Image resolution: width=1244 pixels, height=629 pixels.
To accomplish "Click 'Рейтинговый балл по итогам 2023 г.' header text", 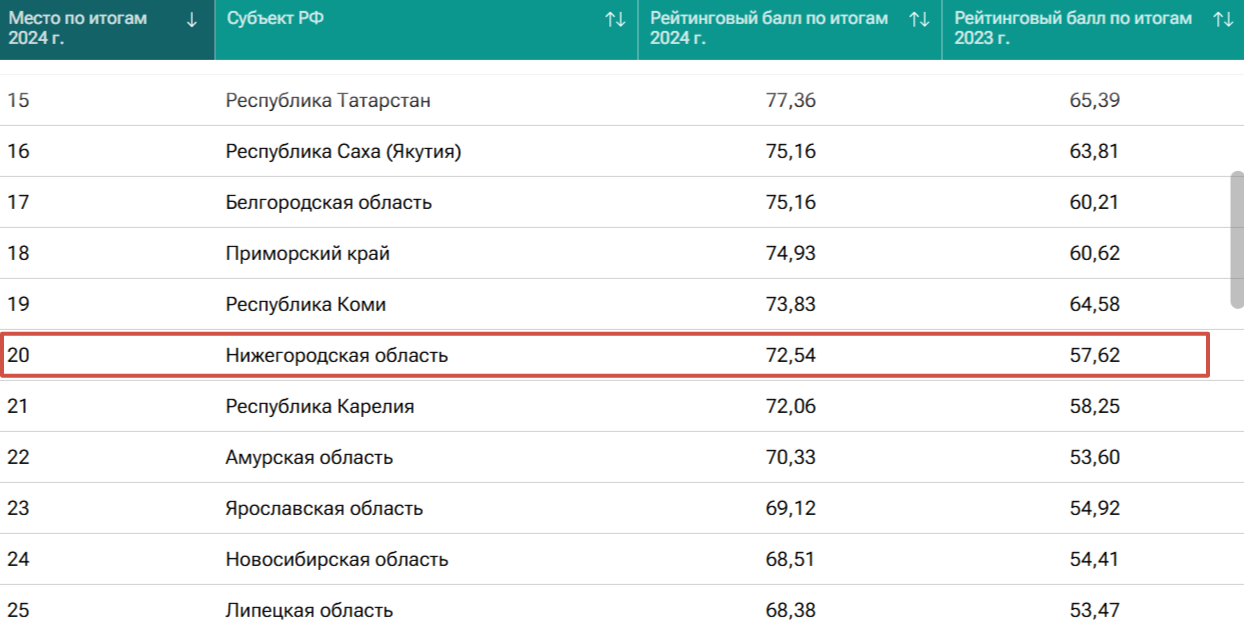I will [1073, 28].
